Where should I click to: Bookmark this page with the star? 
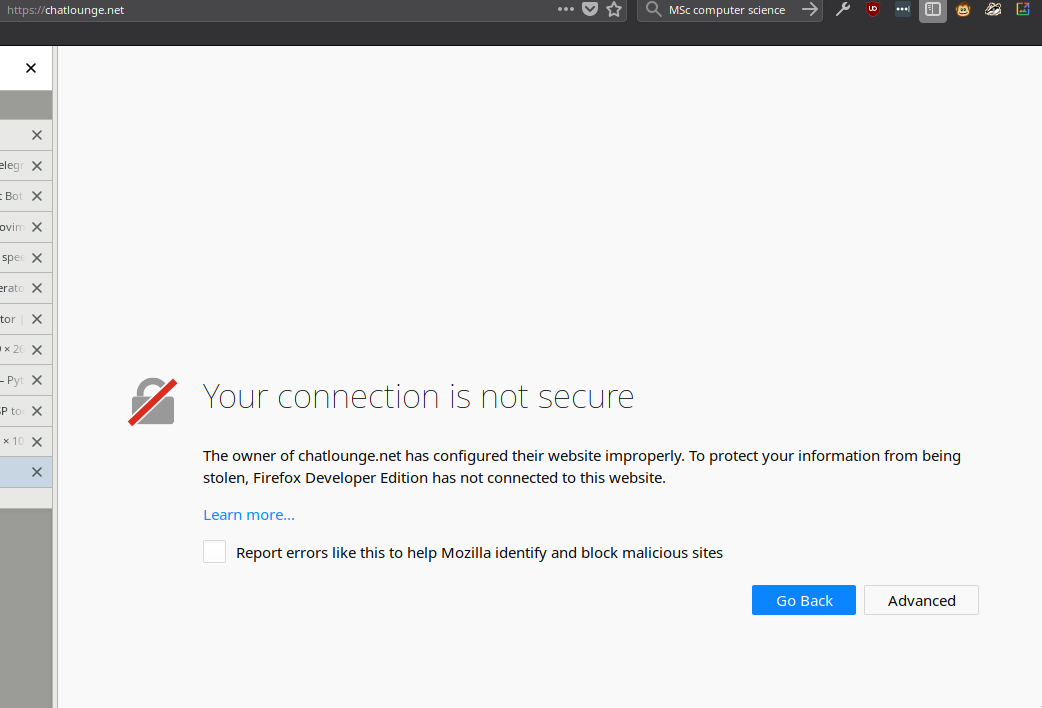614,9
